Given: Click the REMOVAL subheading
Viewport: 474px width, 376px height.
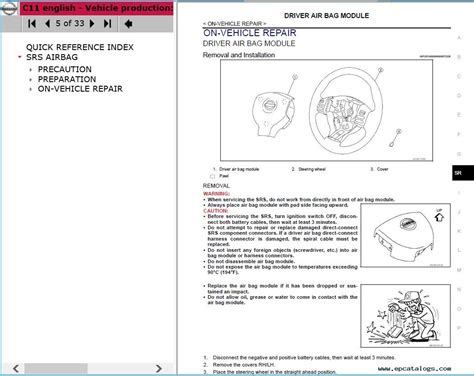Looking at the screenshot, I should 216,186.
